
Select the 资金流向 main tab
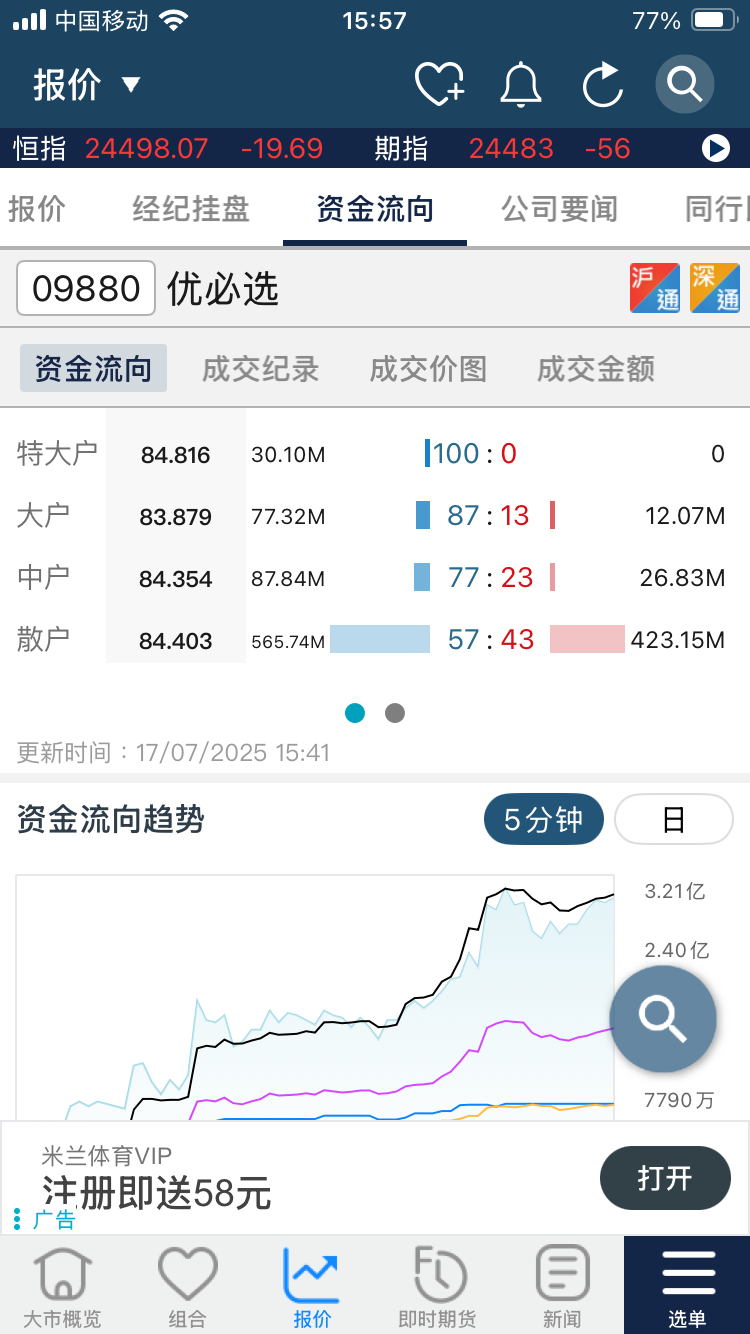pos(375,209)
